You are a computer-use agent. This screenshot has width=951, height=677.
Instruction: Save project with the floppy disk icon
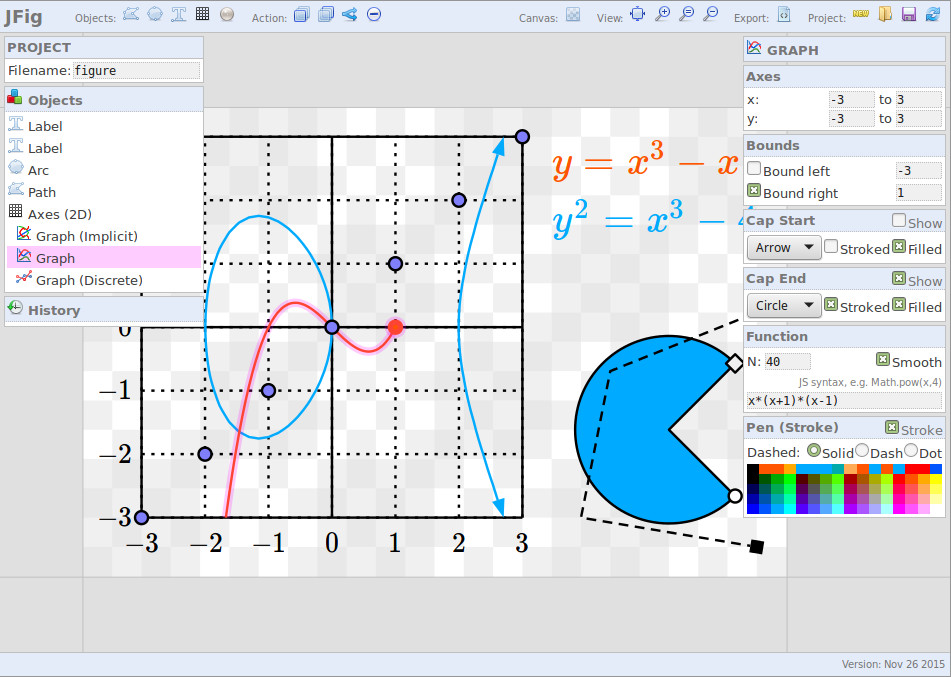click(908, 14)
